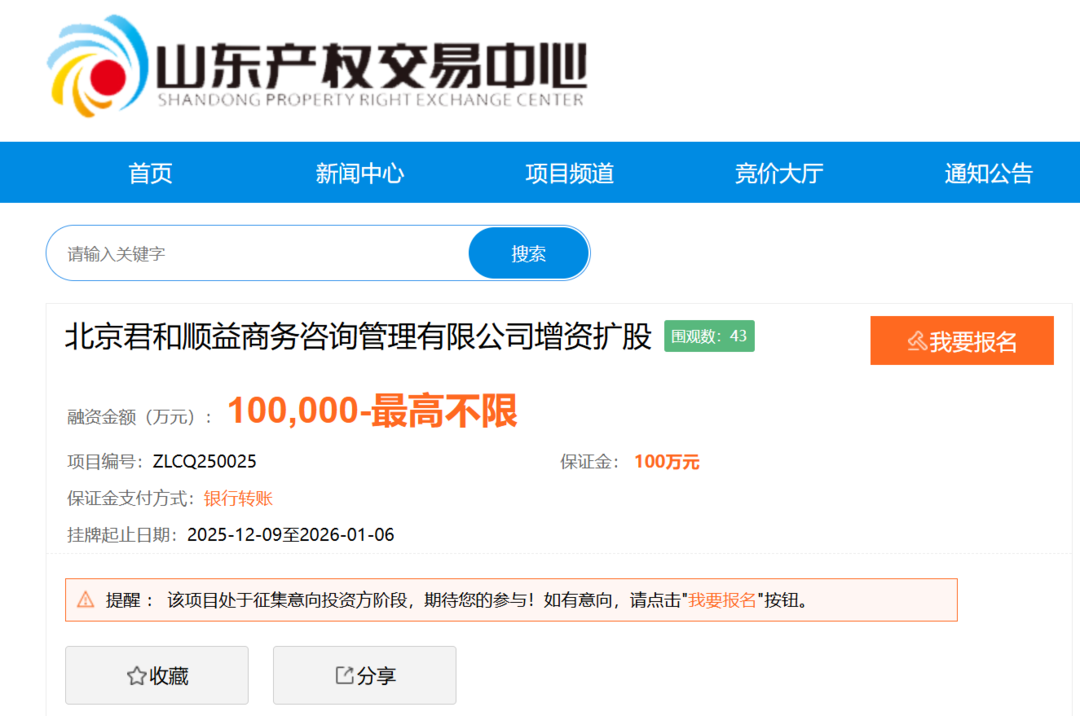The image size is (1080, 716).
Task: Click the SHANDONG PROPERTY RIGHT EXCHANGE CENTER text
Action: coord(370,100)
